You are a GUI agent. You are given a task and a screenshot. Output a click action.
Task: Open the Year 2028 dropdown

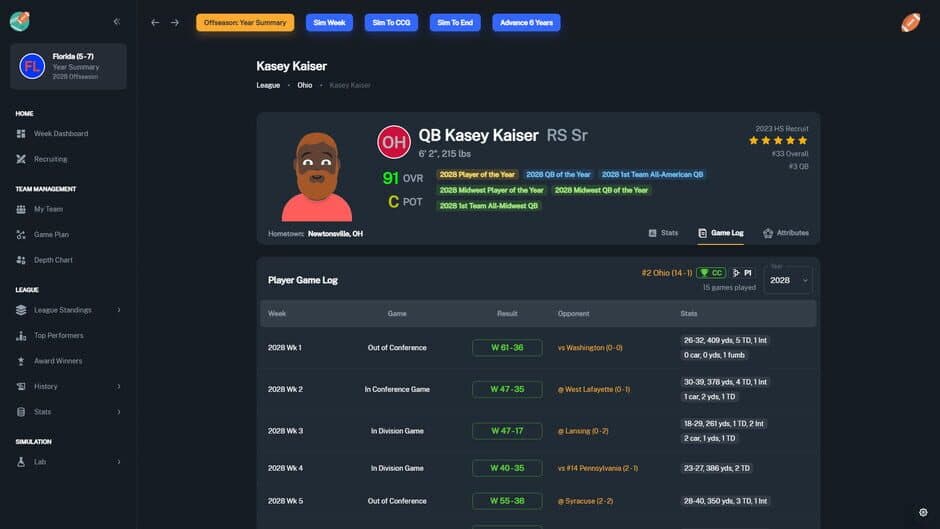click(x=787, y=280)
